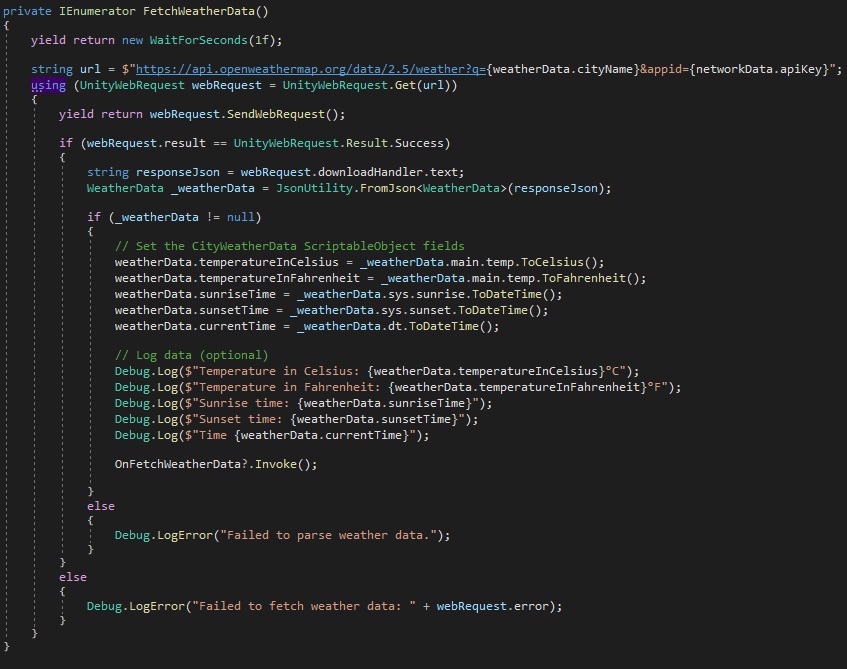The image size is (847, 669).
Task: Click the underlined using keyword
Action: pos(48,85)
